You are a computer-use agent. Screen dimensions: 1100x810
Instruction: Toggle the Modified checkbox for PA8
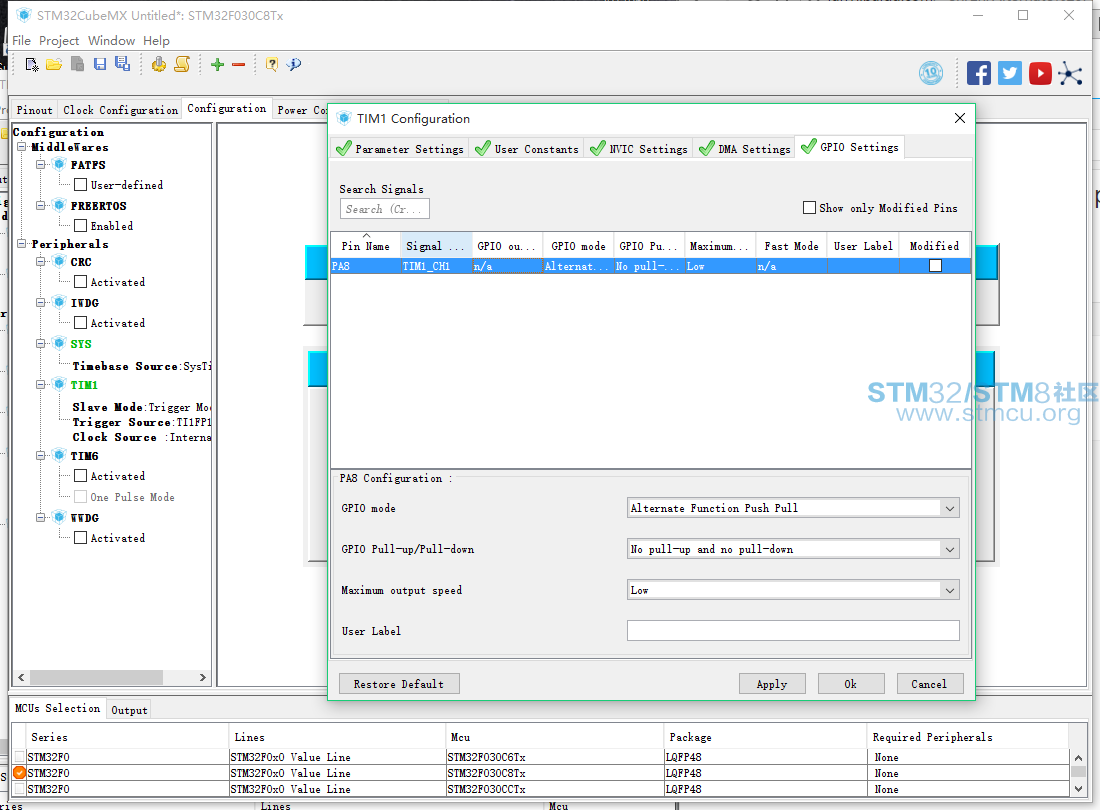pyautogui.click(x=935, y=266)
